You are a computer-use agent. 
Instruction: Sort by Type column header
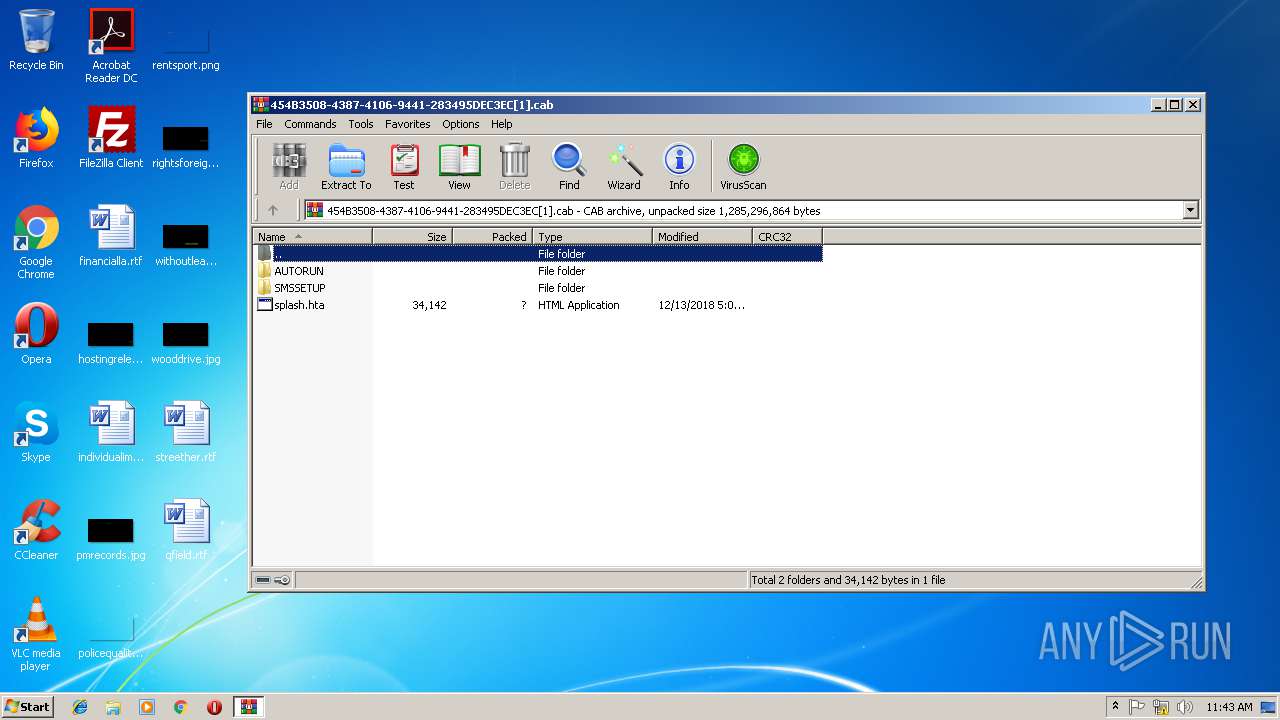592,237
